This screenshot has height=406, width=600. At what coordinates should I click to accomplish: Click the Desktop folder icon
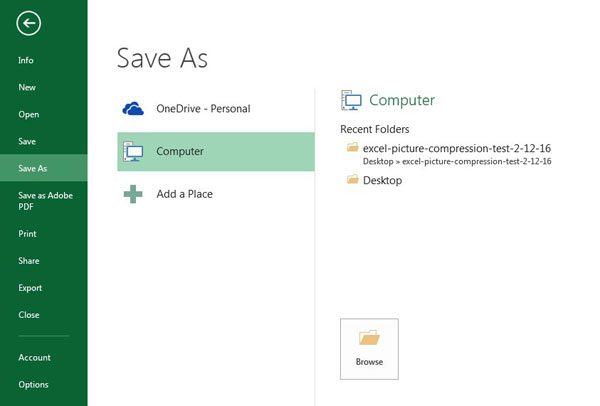coord(352,180)
